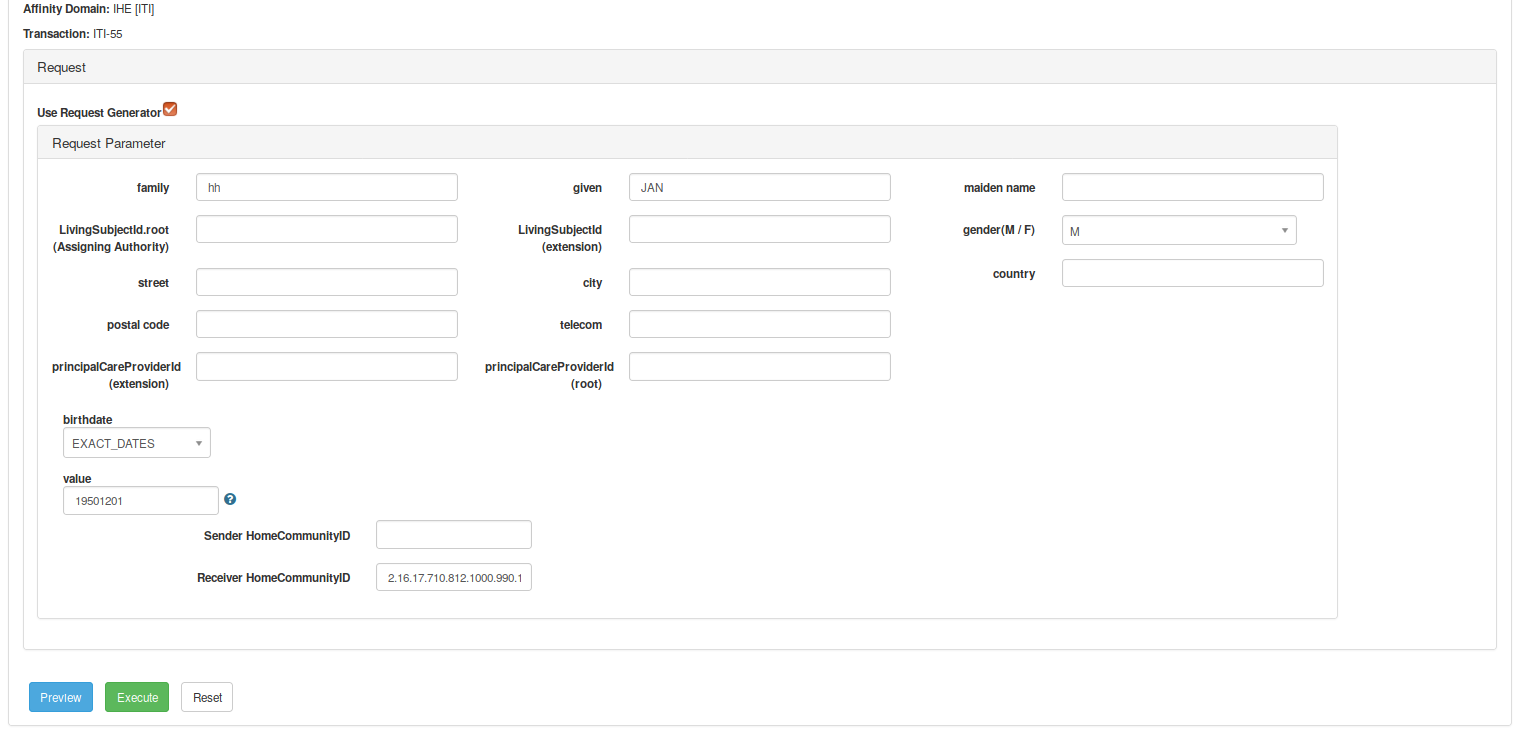This screenshot has height=732, width=1518.
Task: Click the green Execute button
Action: pyautogui.click(x=137, y=697)
